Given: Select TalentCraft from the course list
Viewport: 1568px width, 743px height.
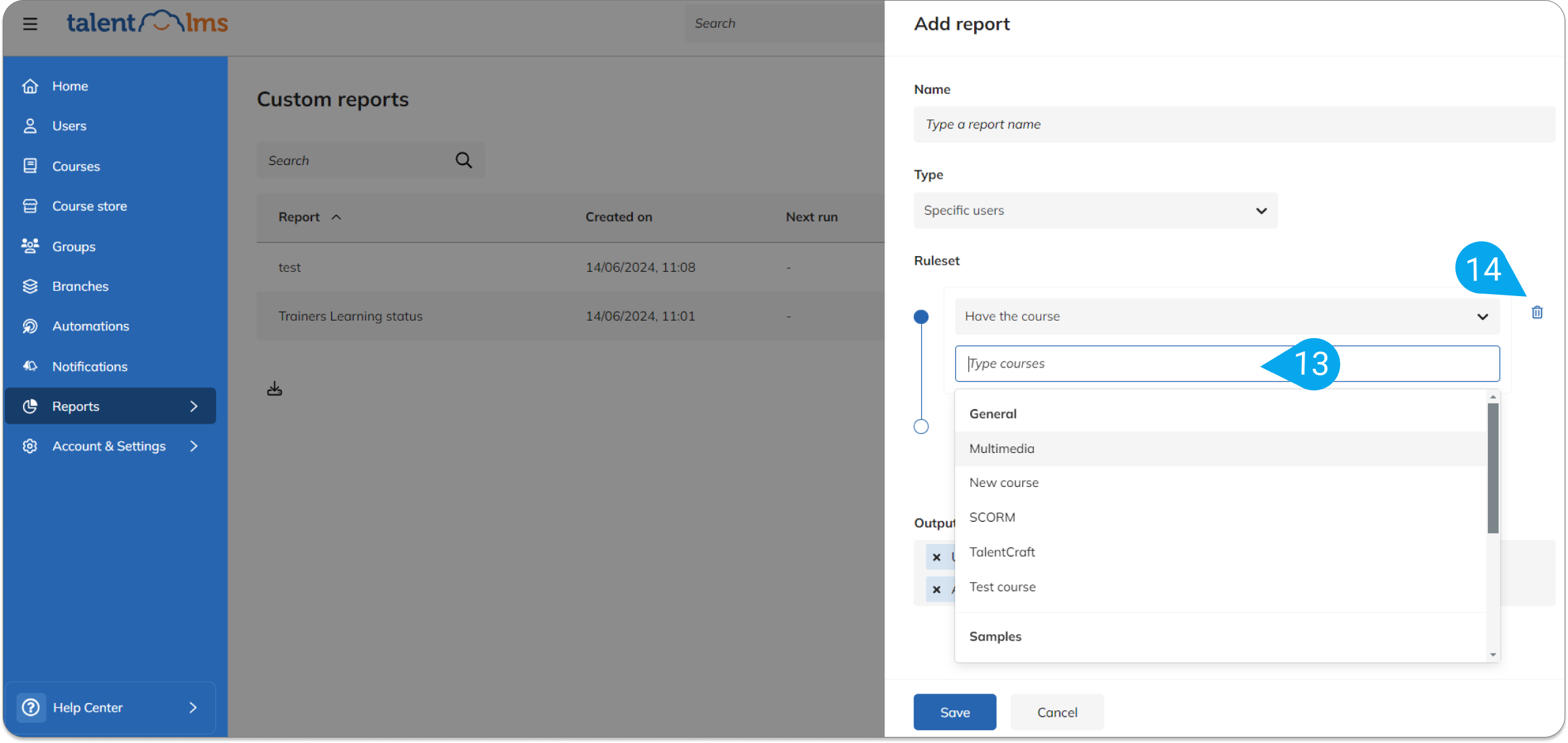Looking at the screenshot, I should pos(1220,552).
